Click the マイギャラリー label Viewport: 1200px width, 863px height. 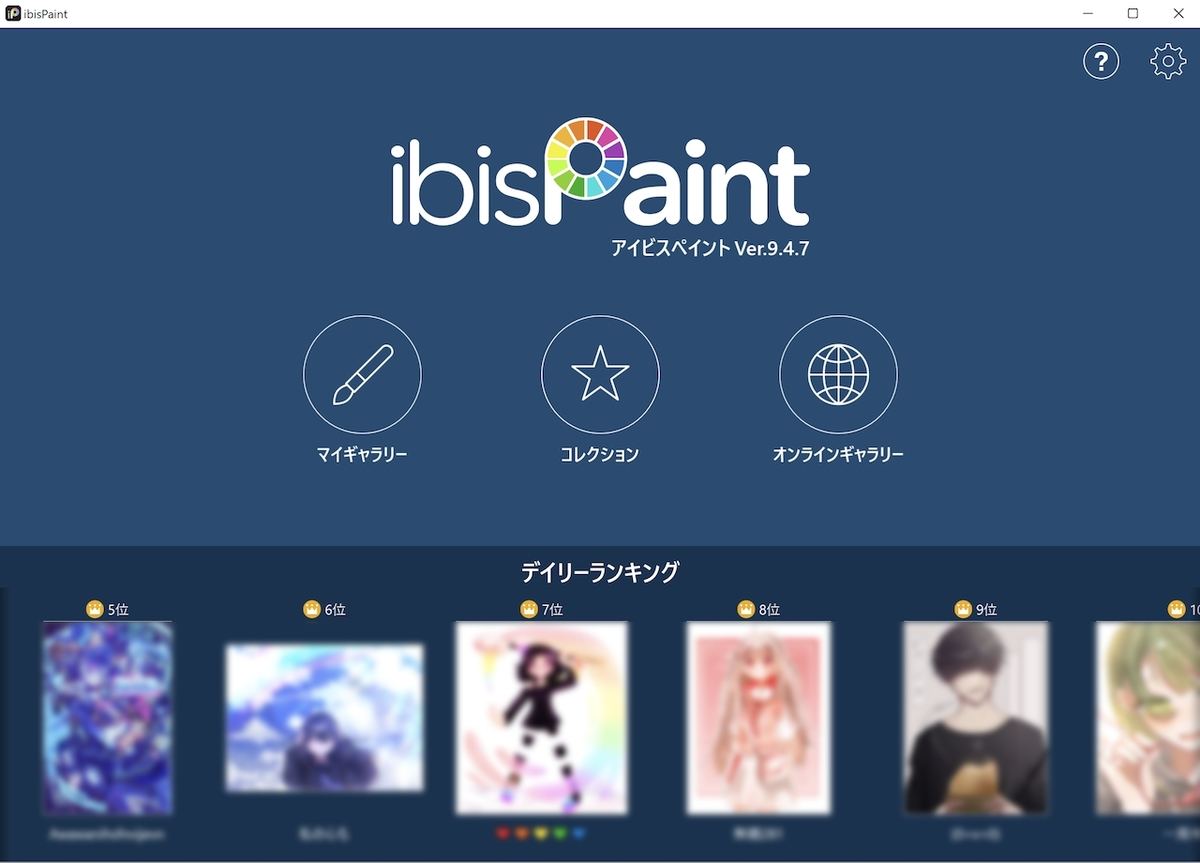(x=362, y=454)
